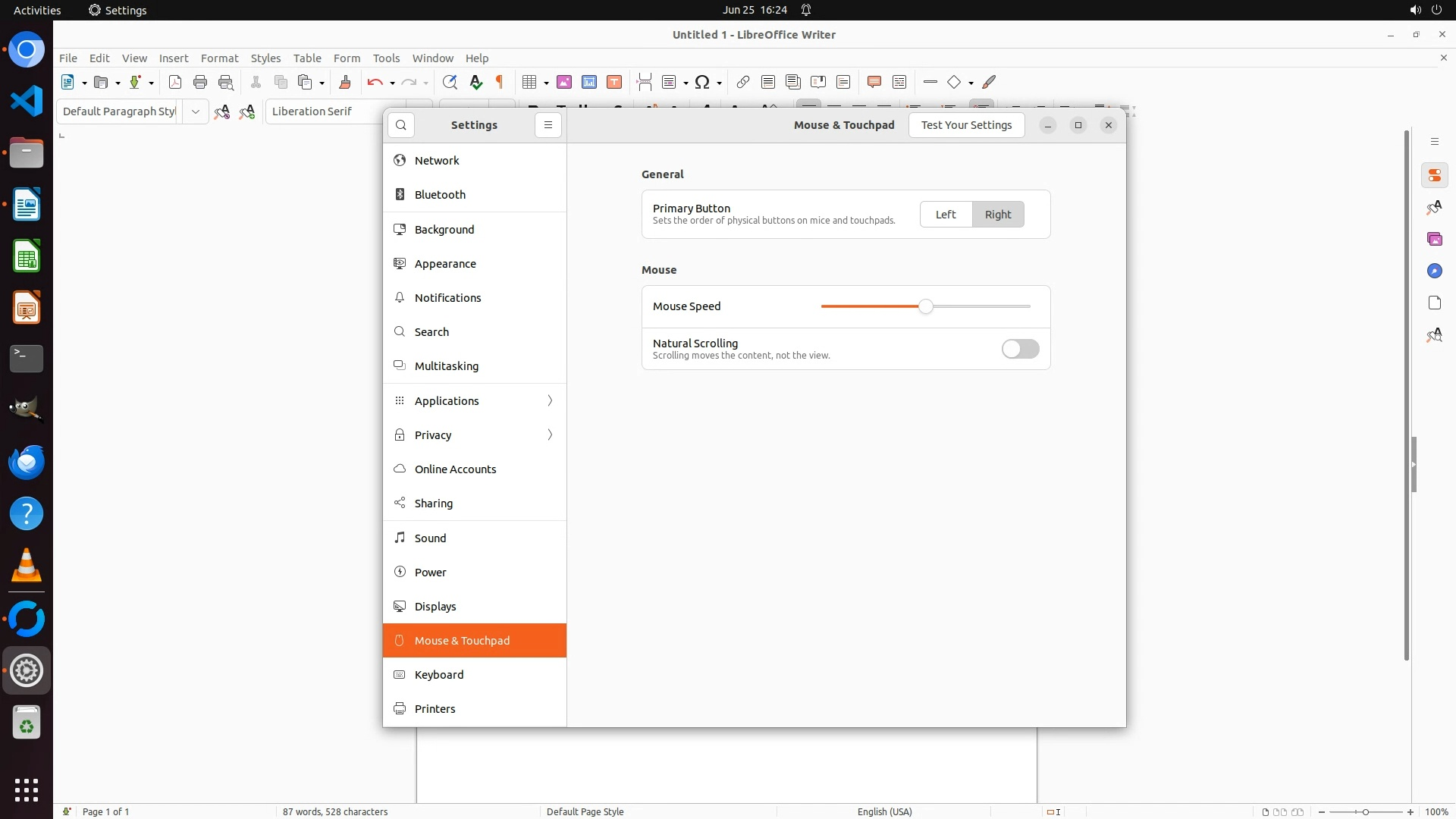The height and width of the screenshot is (819, 1456).
Task: Click the Mouse Speed slider track
Action: [x=978, y=306]
